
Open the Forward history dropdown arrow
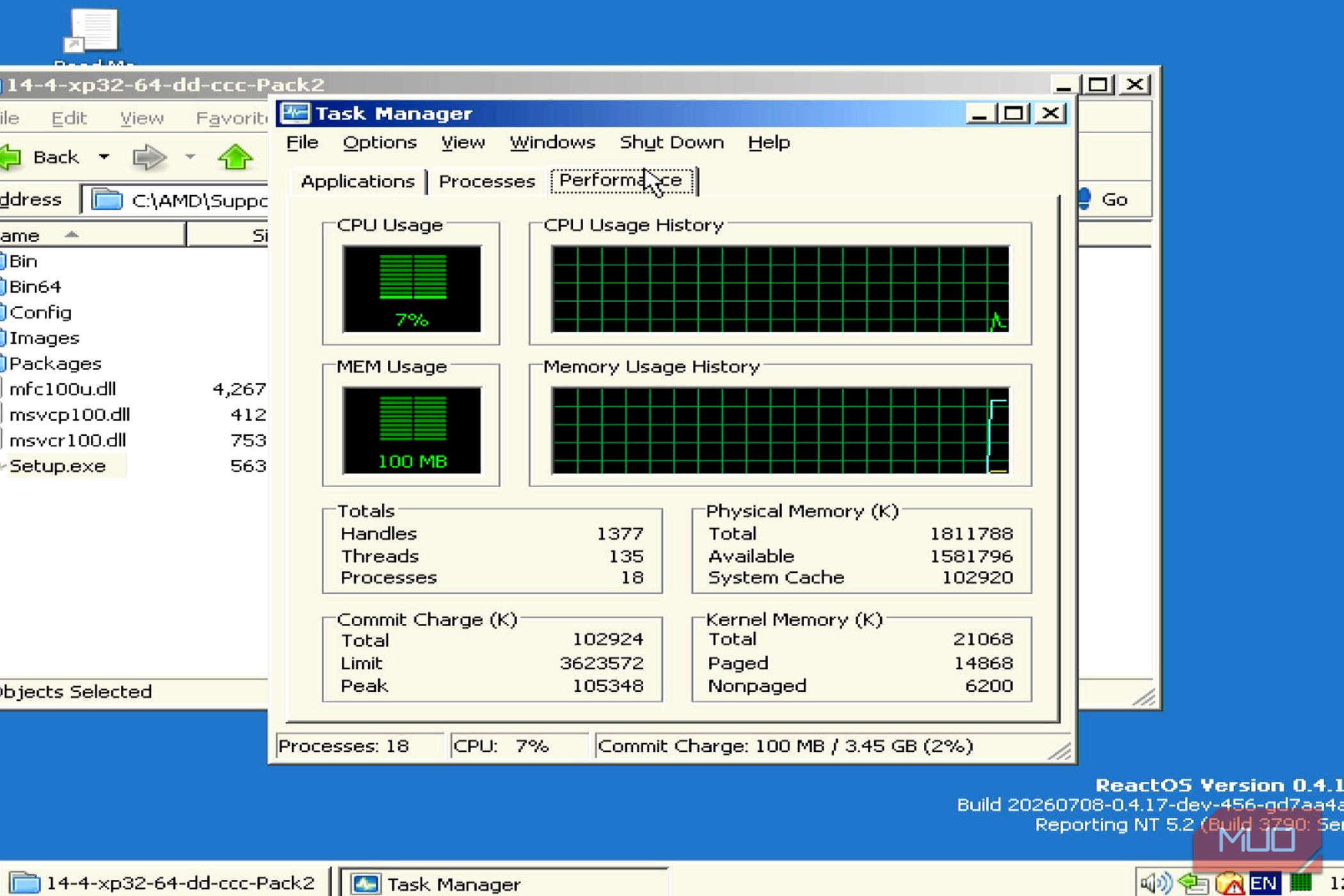(190, 157)
